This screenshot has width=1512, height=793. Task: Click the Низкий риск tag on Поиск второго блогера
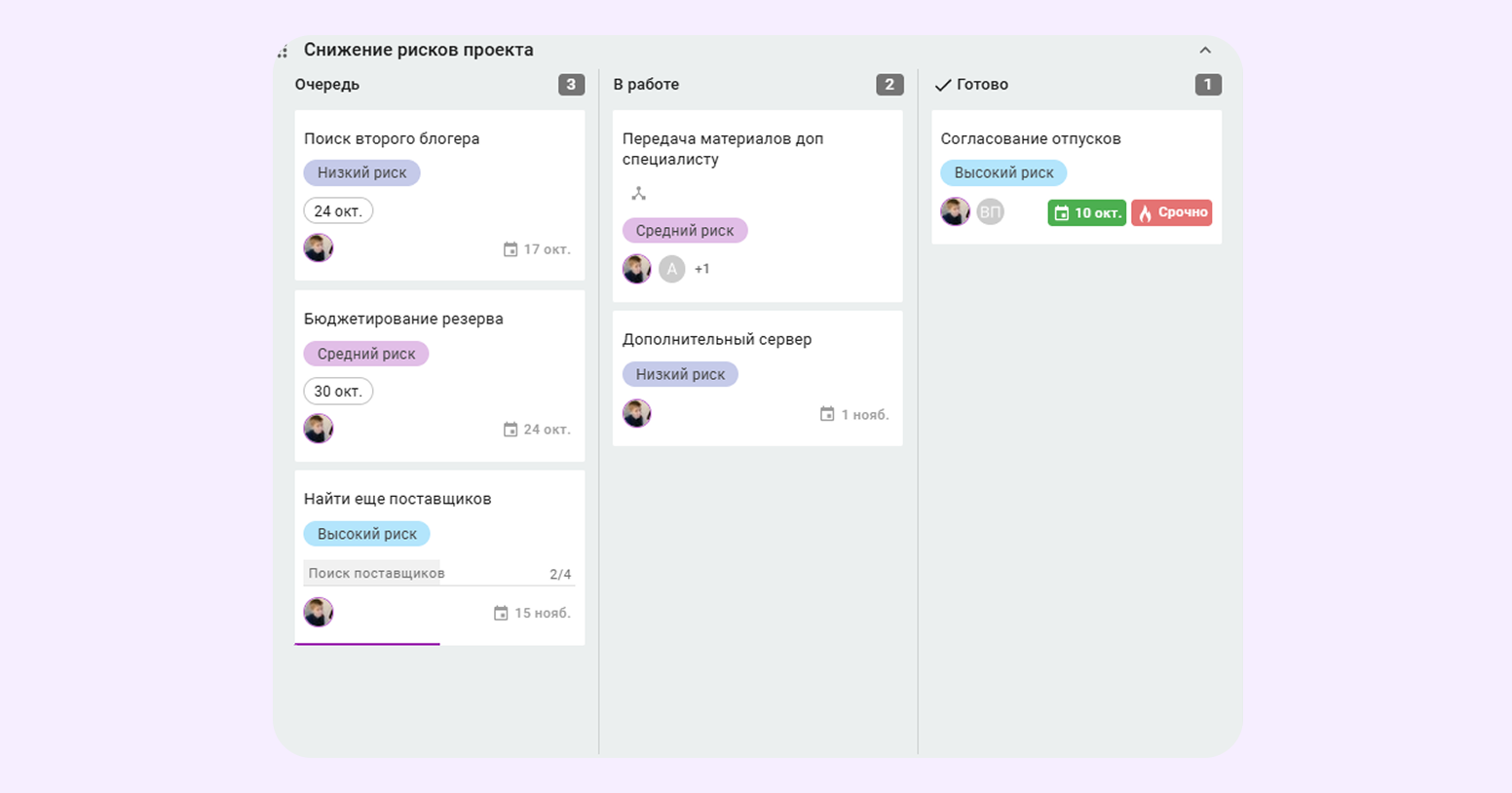pos(361,173)
